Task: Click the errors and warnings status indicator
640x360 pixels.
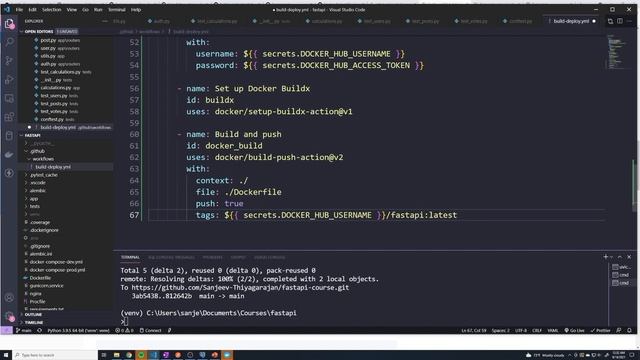Action: (x=124, y=331)
